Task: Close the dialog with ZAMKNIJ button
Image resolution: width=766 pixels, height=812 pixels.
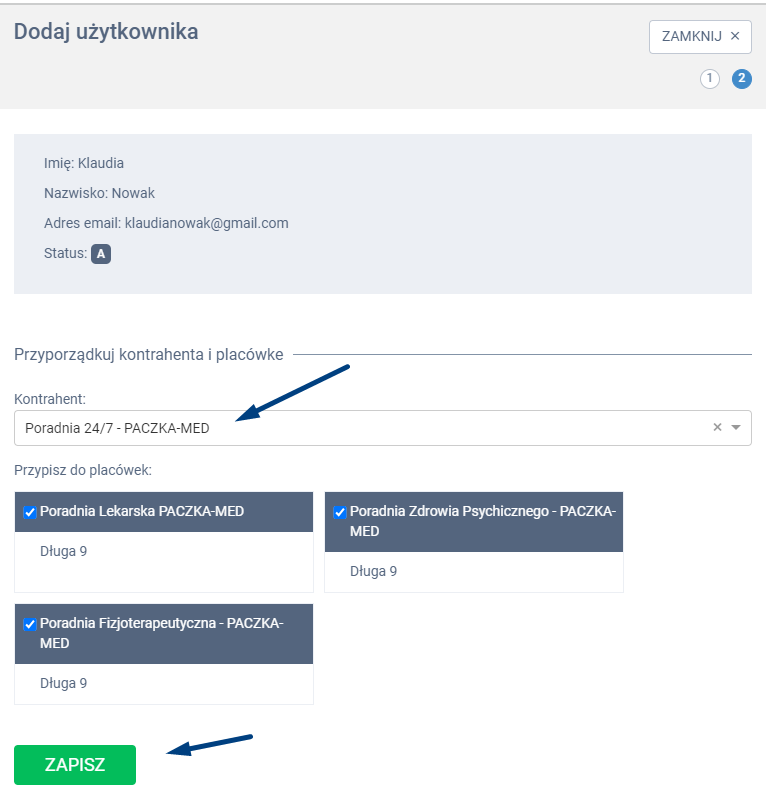Action: pos(700,36)
